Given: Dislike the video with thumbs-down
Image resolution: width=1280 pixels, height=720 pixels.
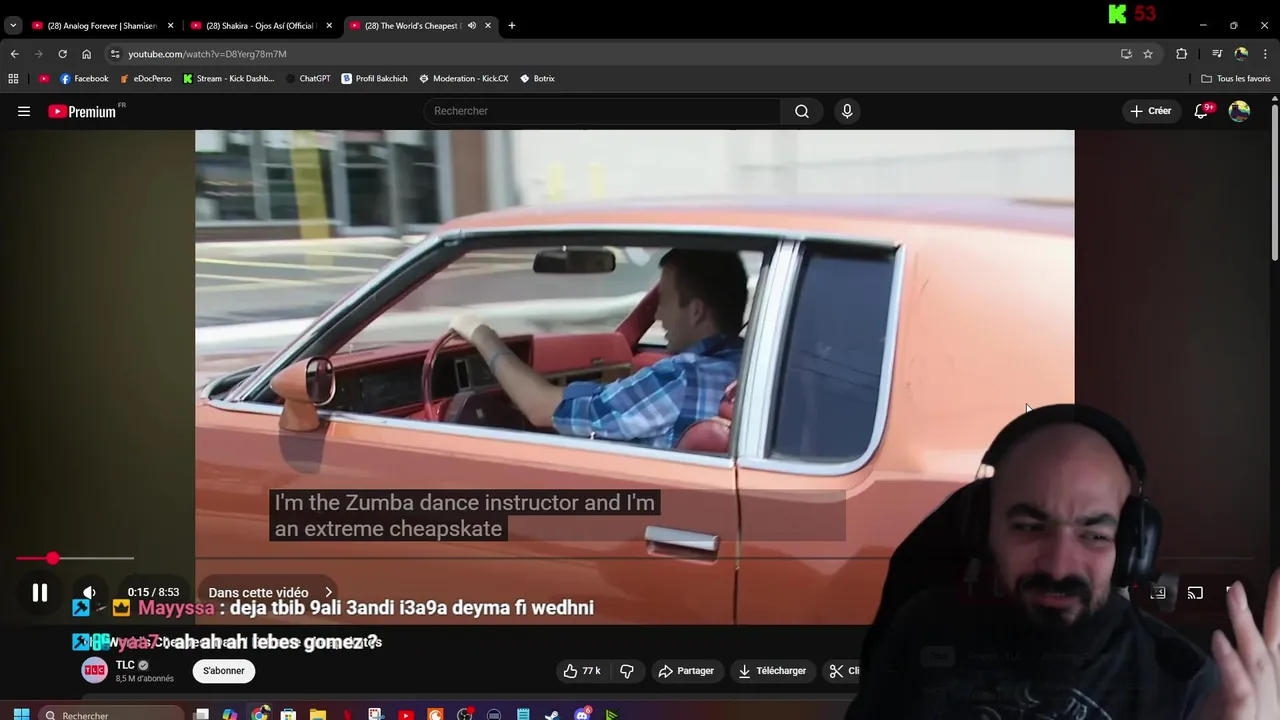Looking at the screenshot, I should pos(627,671).
